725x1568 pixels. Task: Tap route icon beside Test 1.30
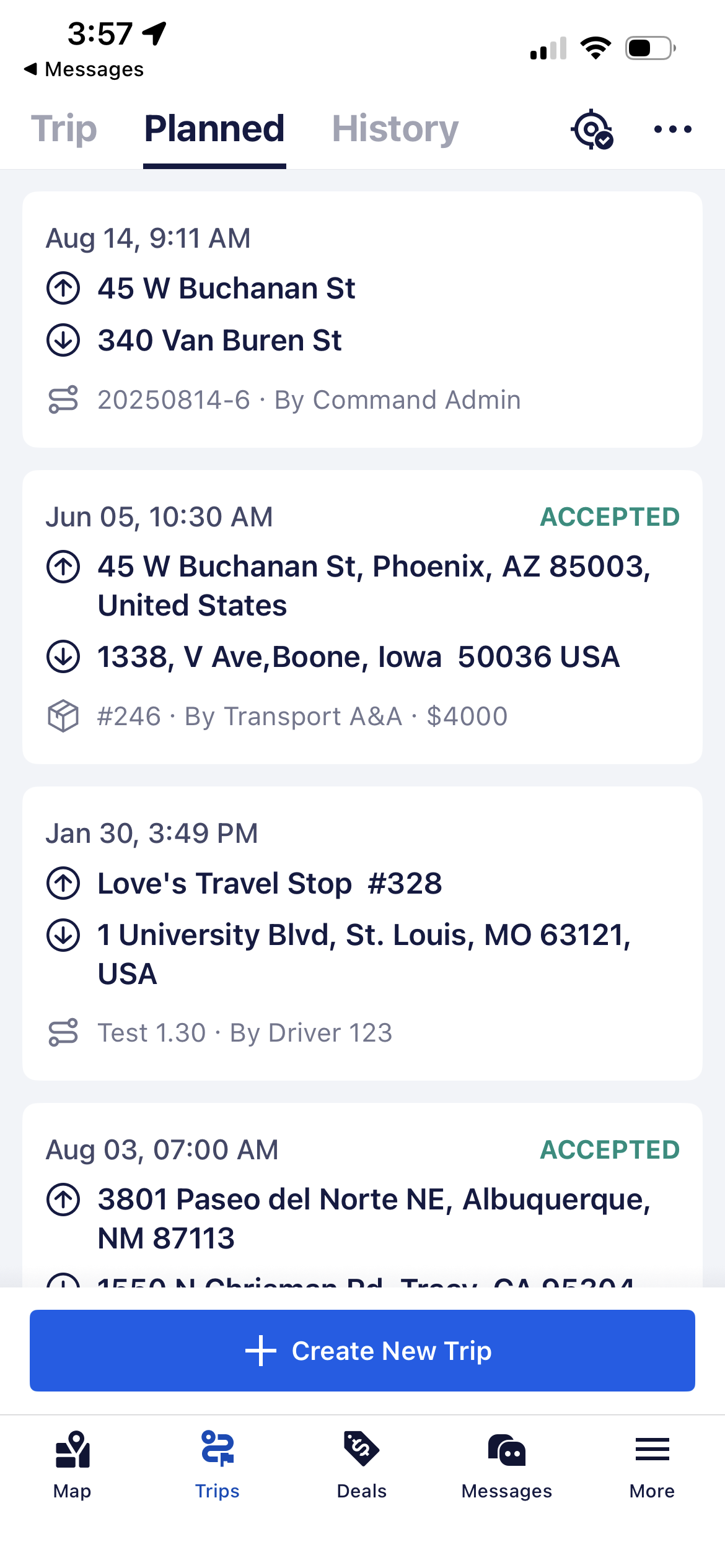tap(63, 1032)
